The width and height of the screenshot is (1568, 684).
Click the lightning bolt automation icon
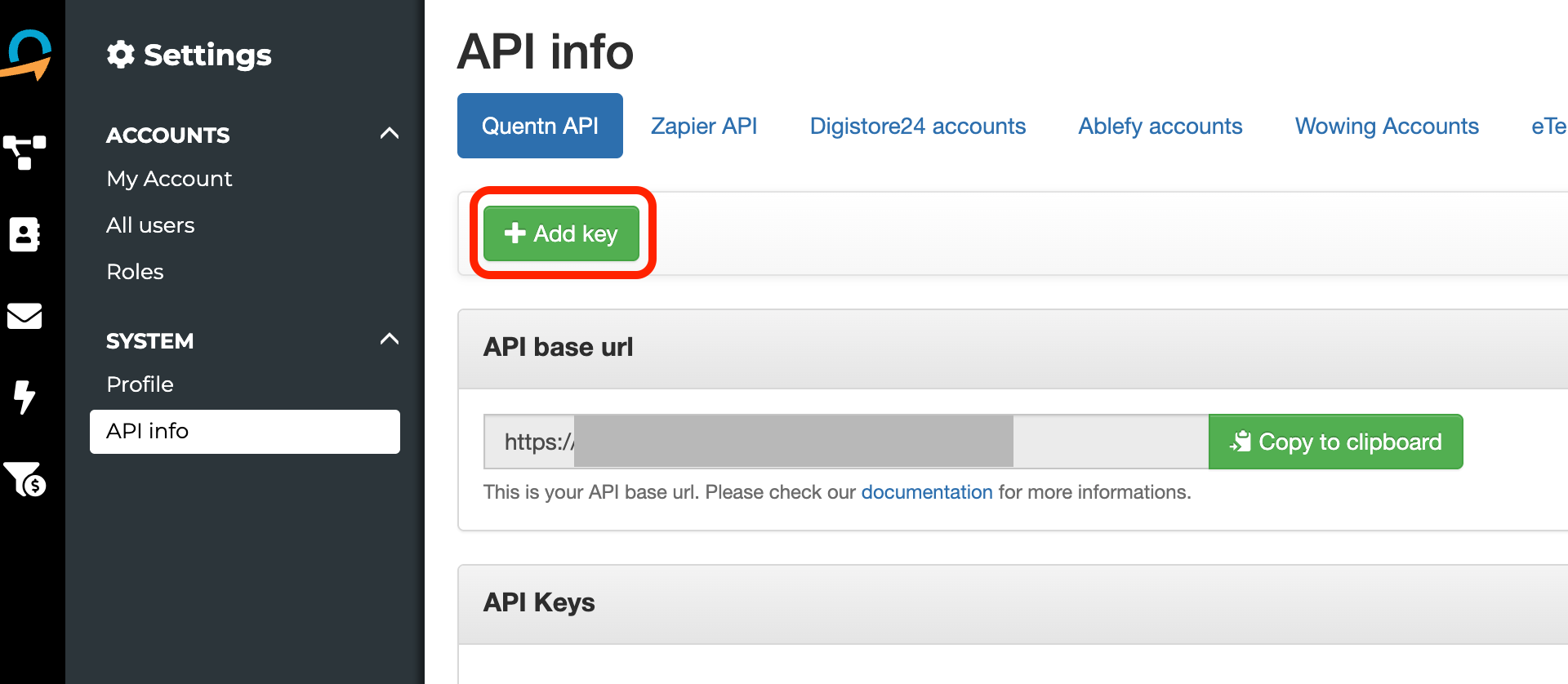pos(24,398)
